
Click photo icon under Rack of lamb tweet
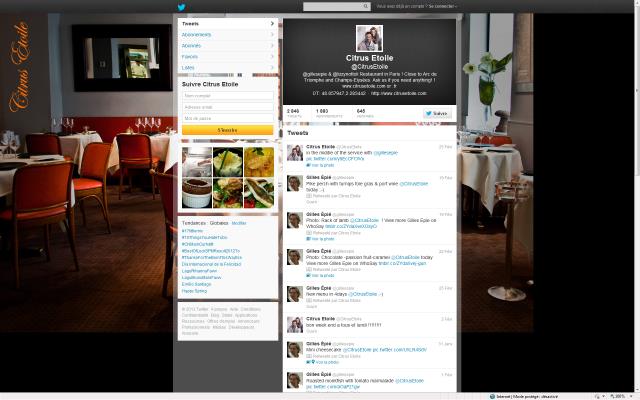[309, 239]
